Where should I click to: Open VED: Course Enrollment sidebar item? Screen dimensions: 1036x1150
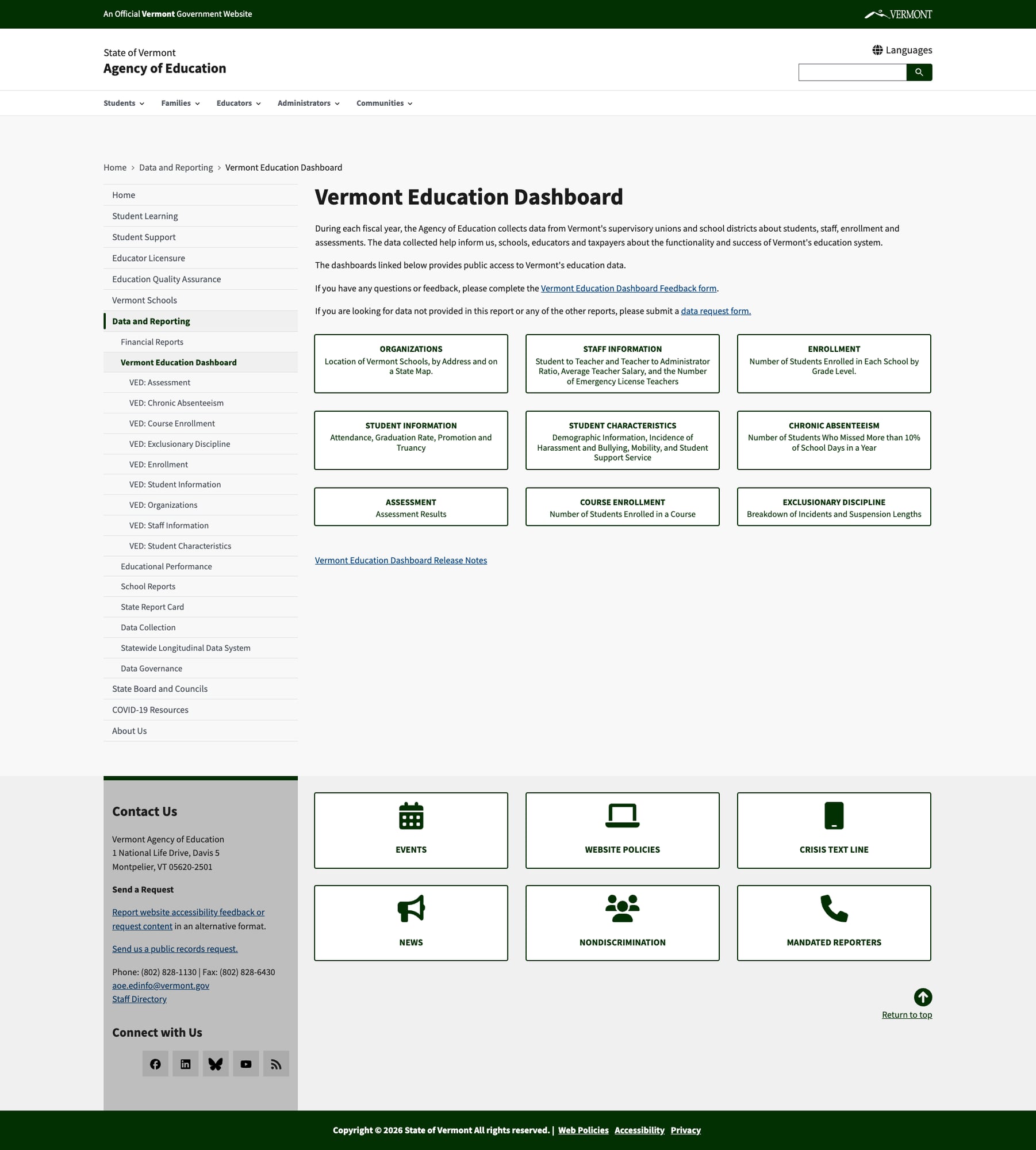point(201,423)
